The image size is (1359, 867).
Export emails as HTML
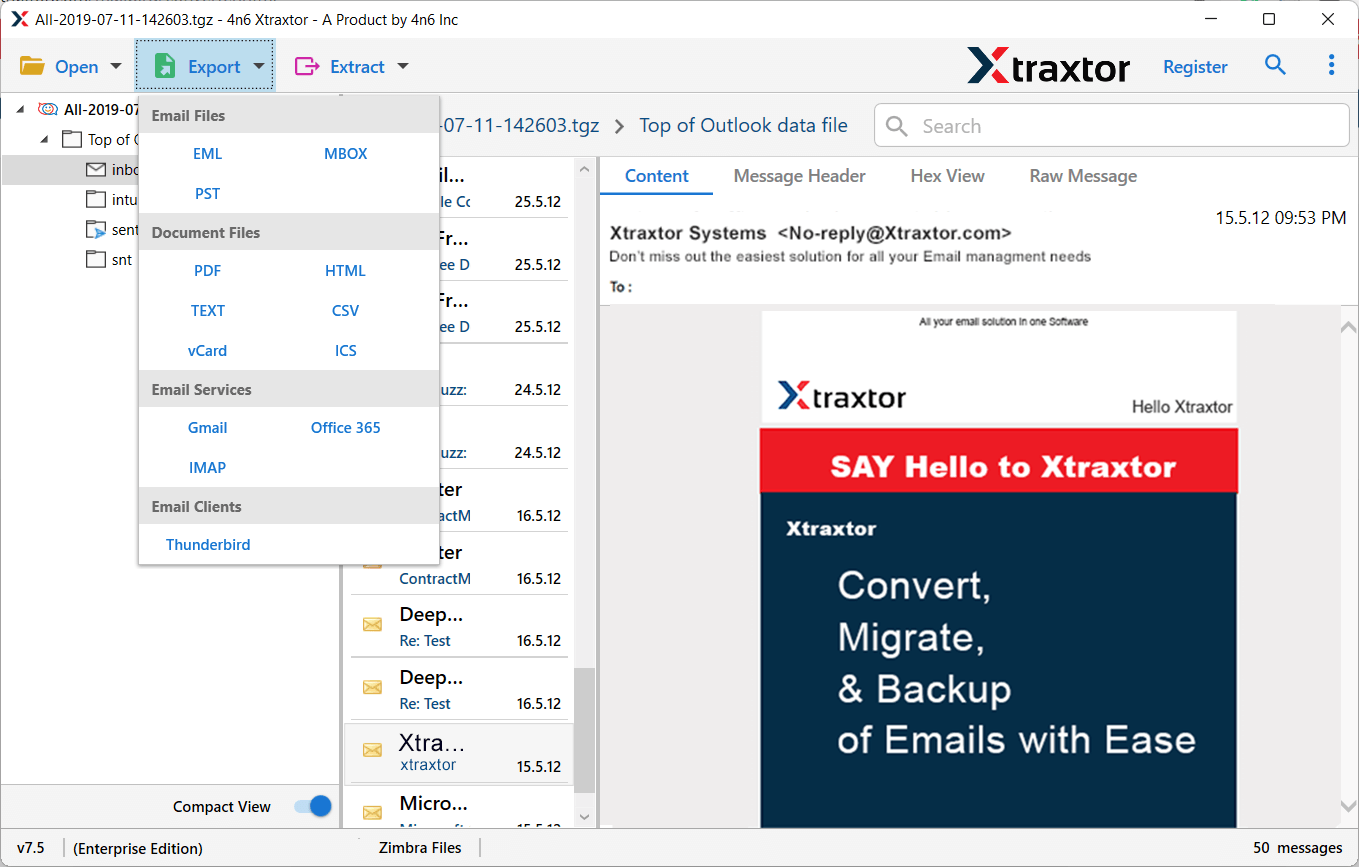pyautogui.click(x=346, y=271)
